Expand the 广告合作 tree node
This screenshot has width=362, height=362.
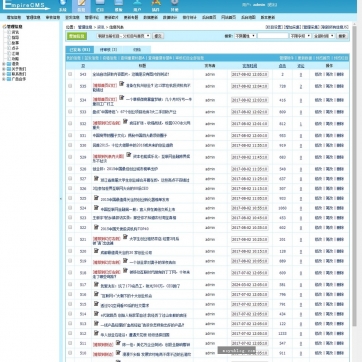pyautogui.click(x=4, y=79)
